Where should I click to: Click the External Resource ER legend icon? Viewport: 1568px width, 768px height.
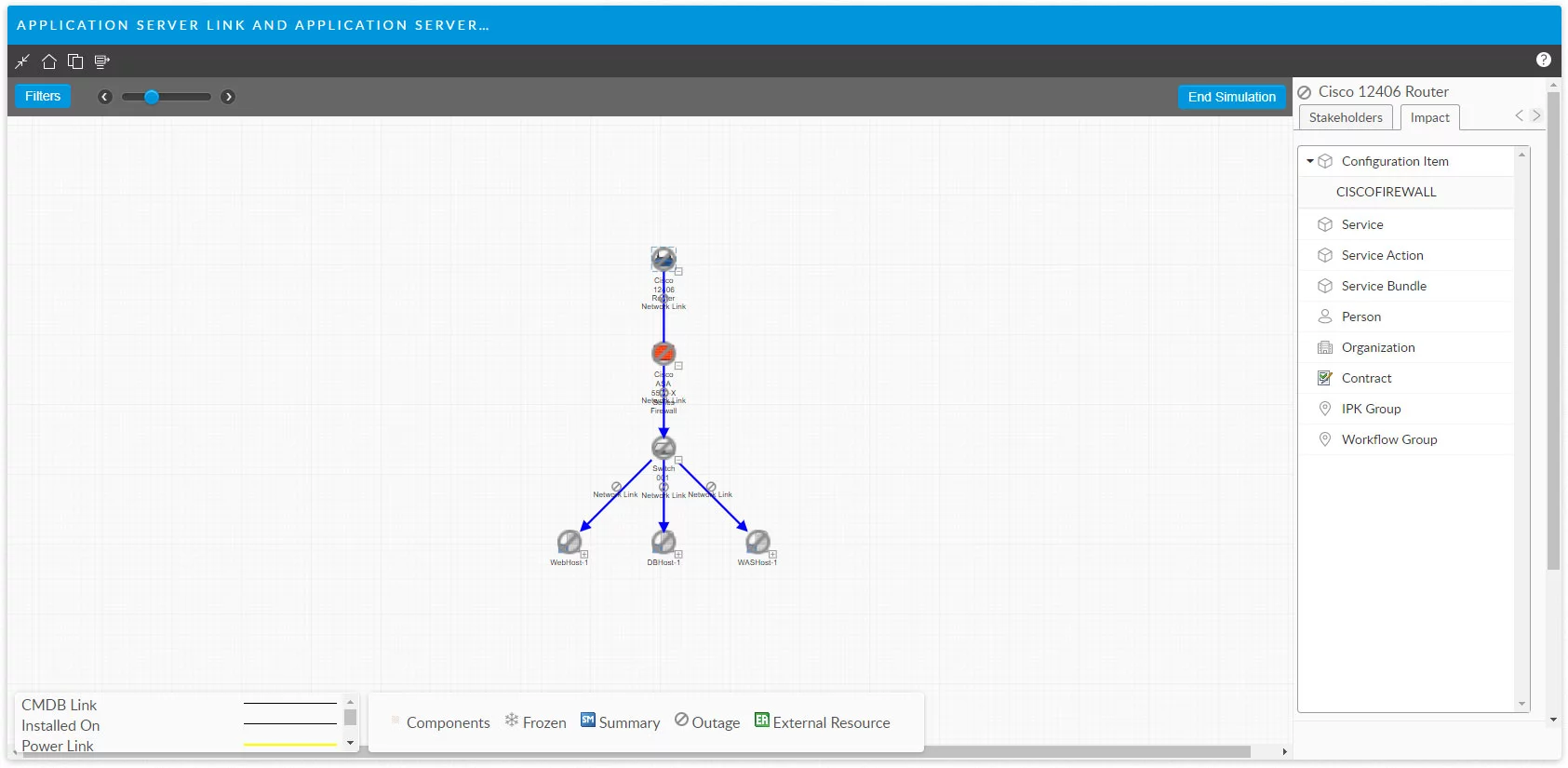(x=762, y=720)
